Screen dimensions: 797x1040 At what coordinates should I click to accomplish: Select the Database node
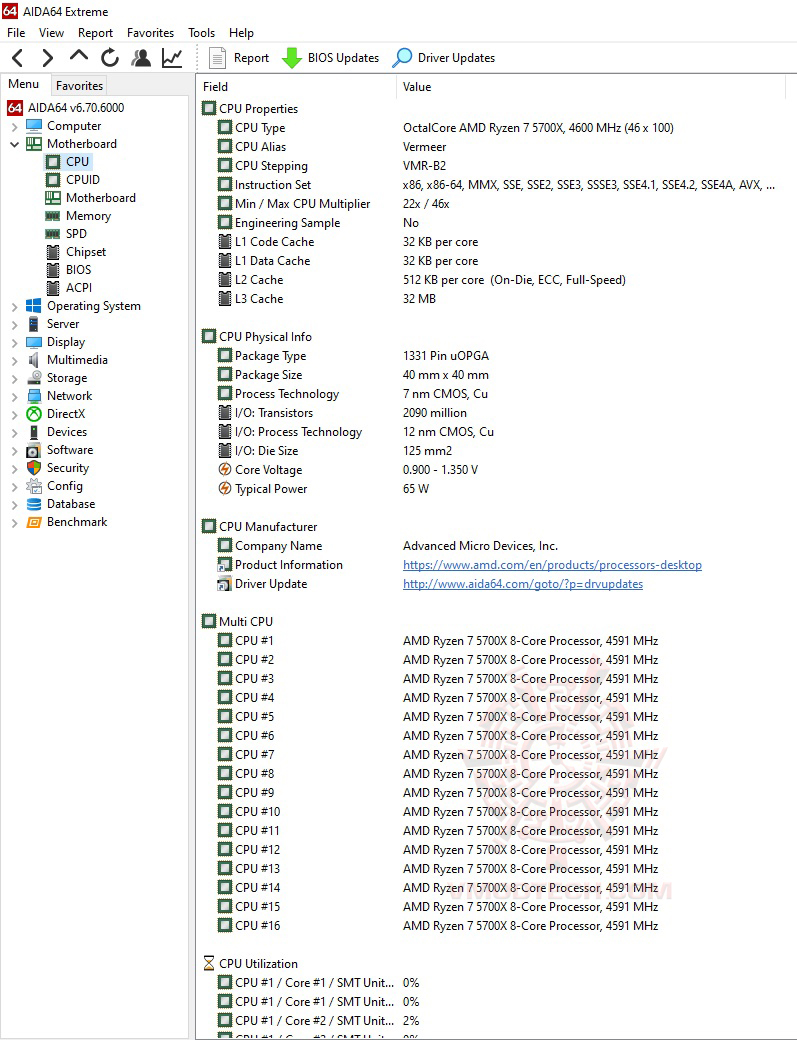click(61, 504)
